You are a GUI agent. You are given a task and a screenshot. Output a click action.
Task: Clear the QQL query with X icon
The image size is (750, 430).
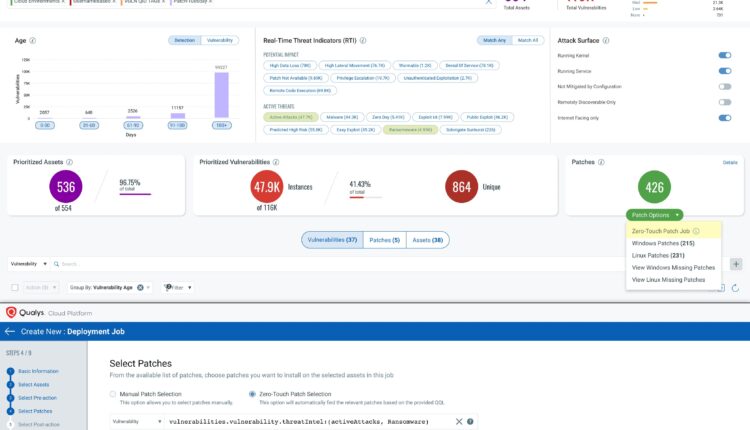pos(459,421)
